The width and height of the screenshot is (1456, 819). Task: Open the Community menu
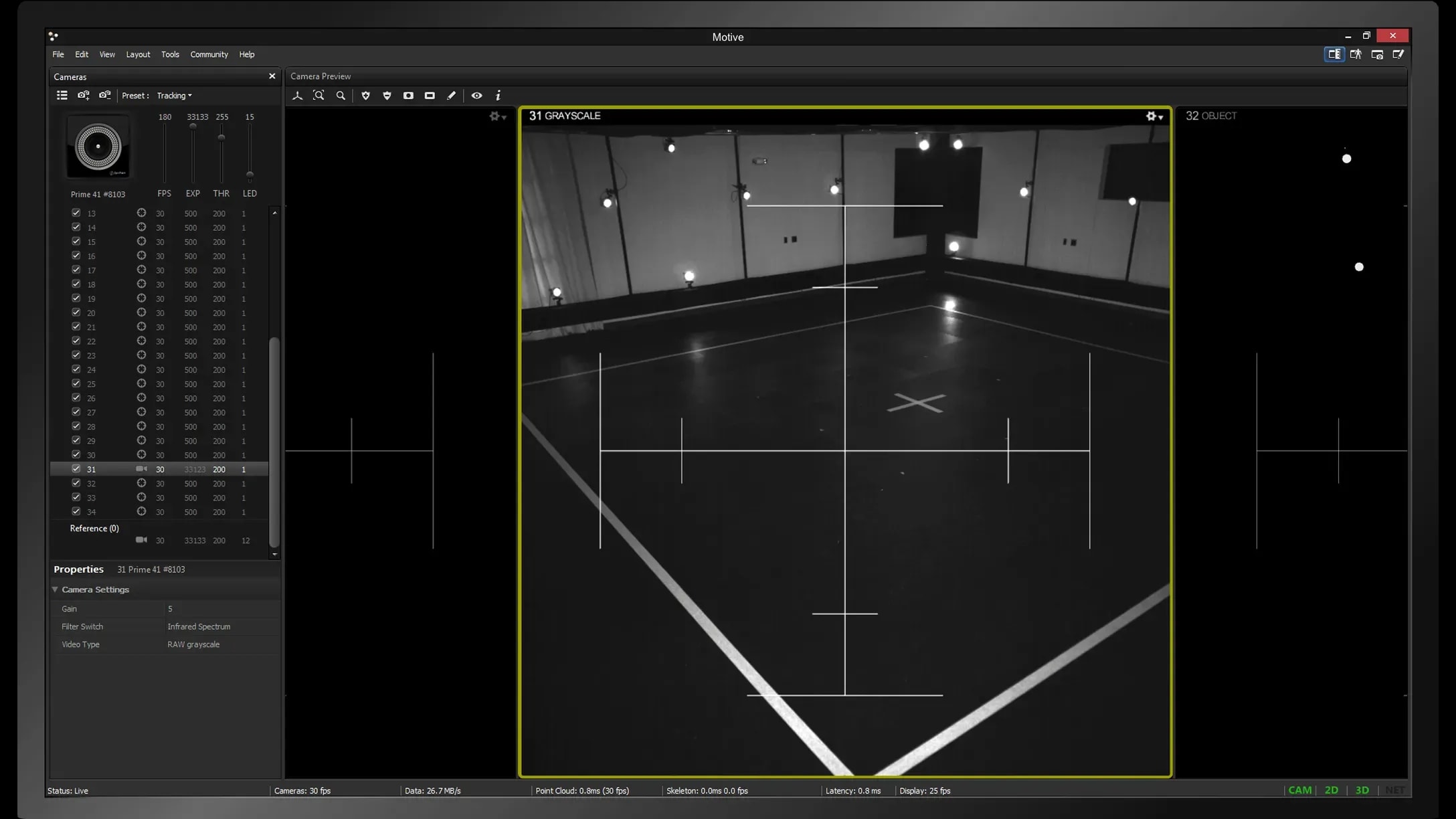coord(209,54)
